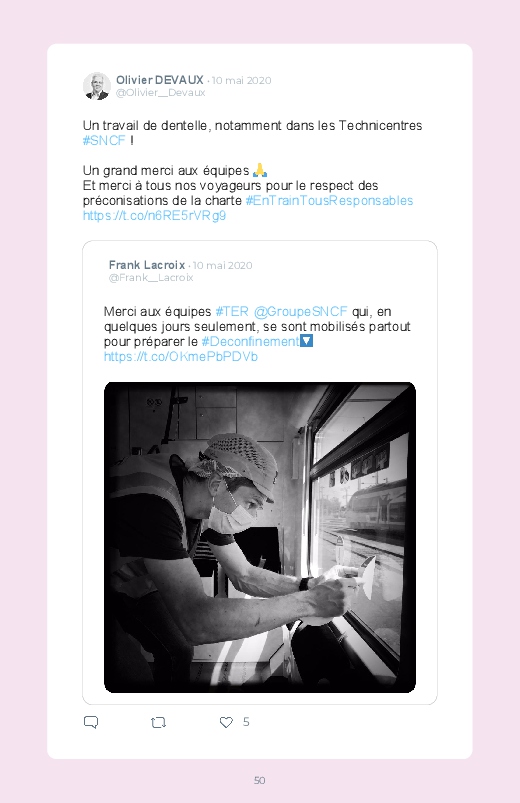Open the #TER hashtag

tap(232, 311)
